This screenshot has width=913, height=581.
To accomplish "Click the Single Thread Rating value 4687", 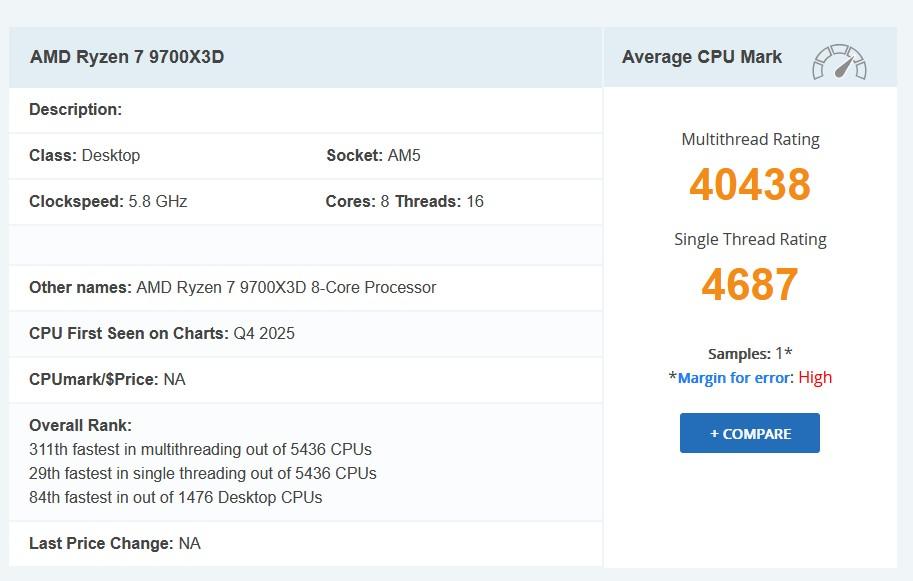I will tap(750, 285).
